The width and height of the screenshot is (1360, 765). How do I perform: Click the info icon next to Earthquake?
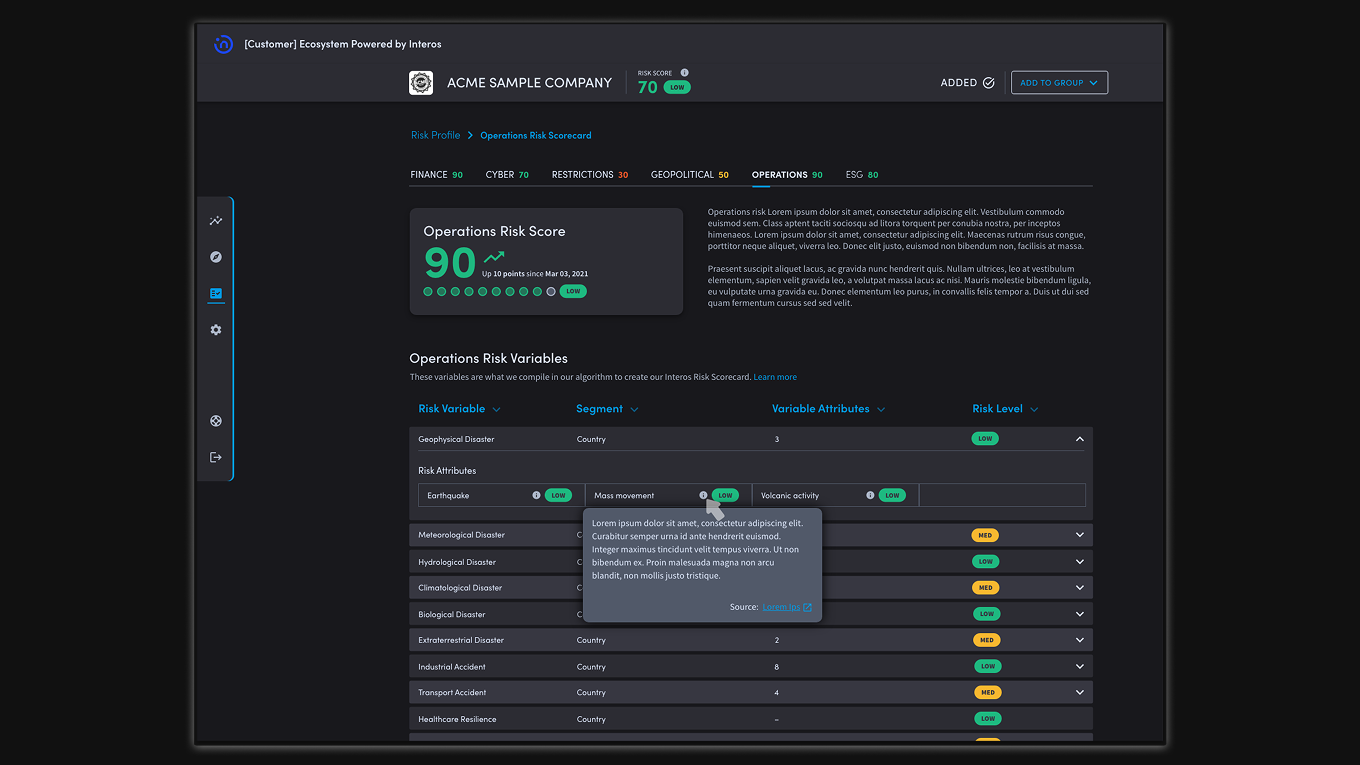(536, 495)
